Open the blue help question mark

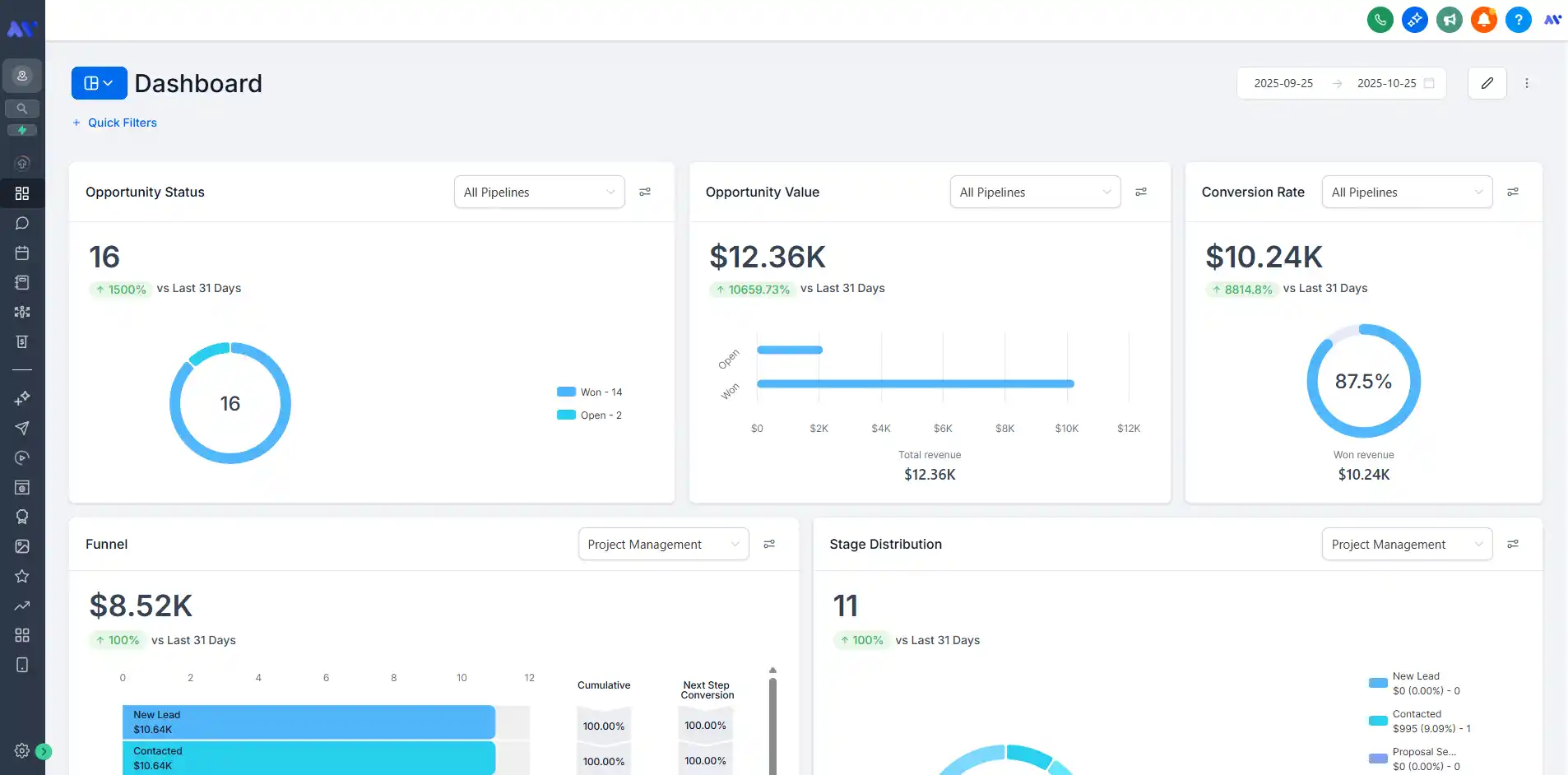coord(1518,20)
